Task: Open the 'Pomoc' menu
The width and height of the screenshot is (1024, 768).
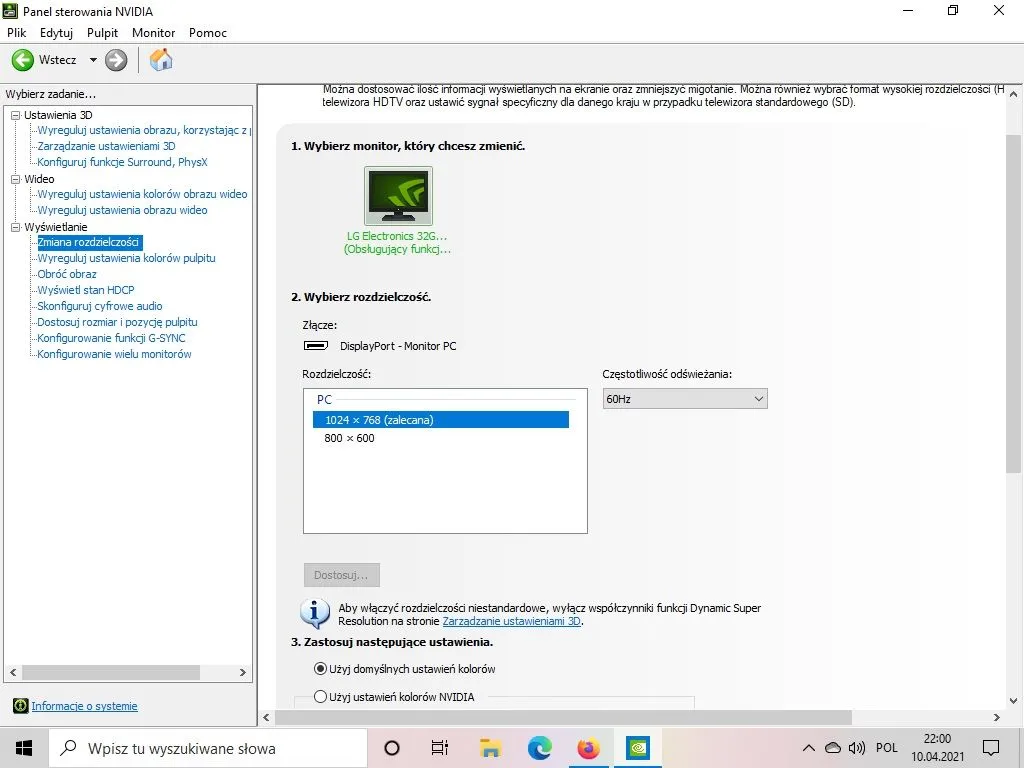Action: 208,33
